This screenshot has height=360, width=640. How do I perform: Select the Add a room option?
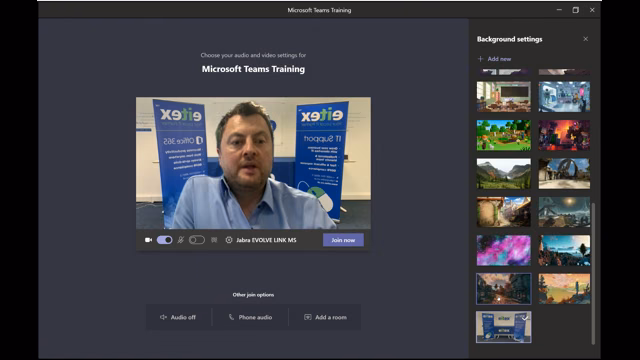[325, 317]
